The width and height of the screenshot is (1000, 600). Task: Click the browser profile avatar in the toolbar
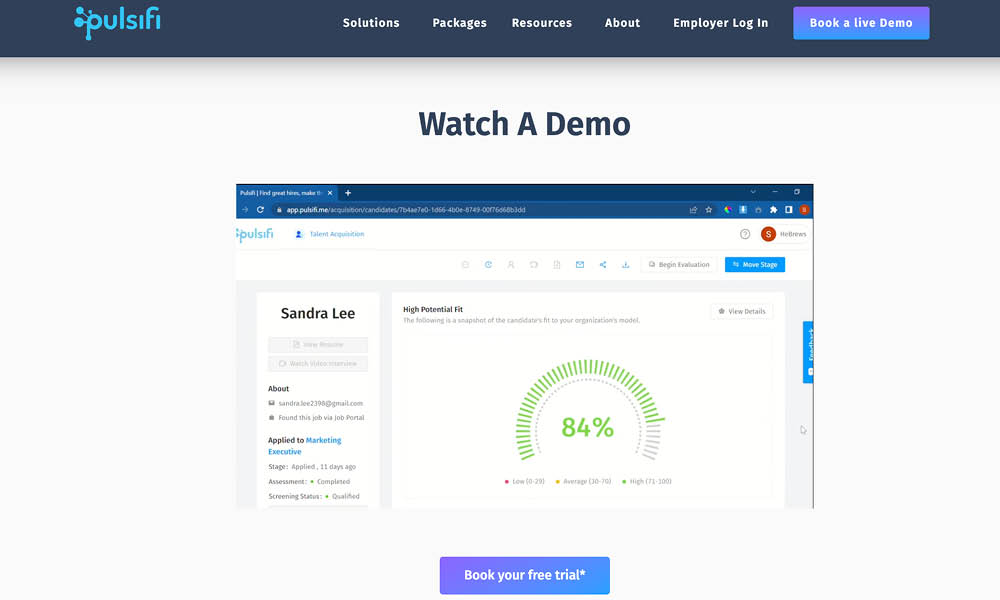[x=804, y=210]
